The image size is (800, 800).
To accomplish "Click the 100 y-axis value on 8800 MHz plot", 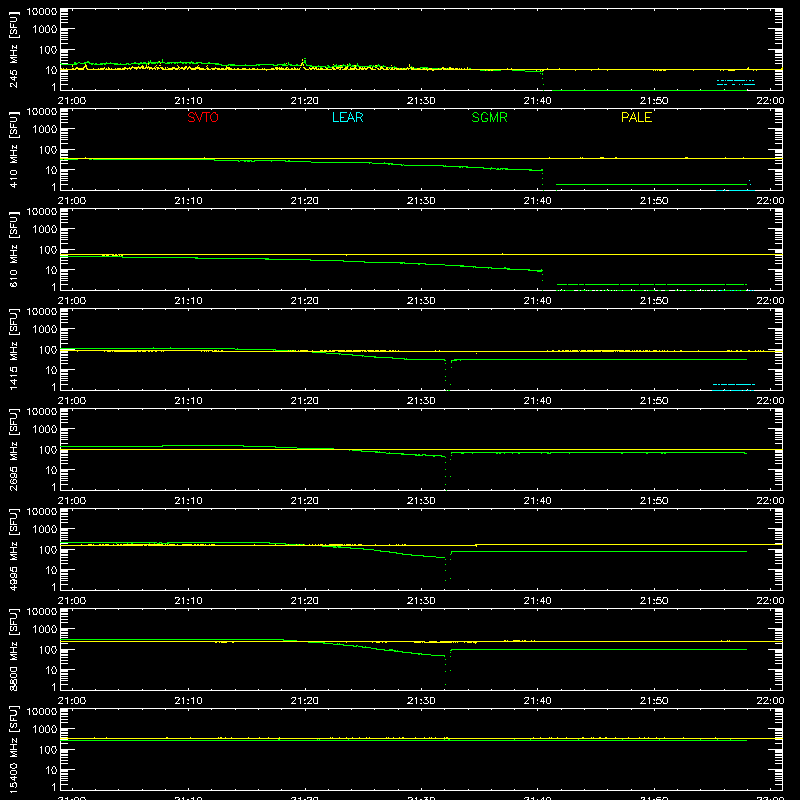I will [48, 650].
